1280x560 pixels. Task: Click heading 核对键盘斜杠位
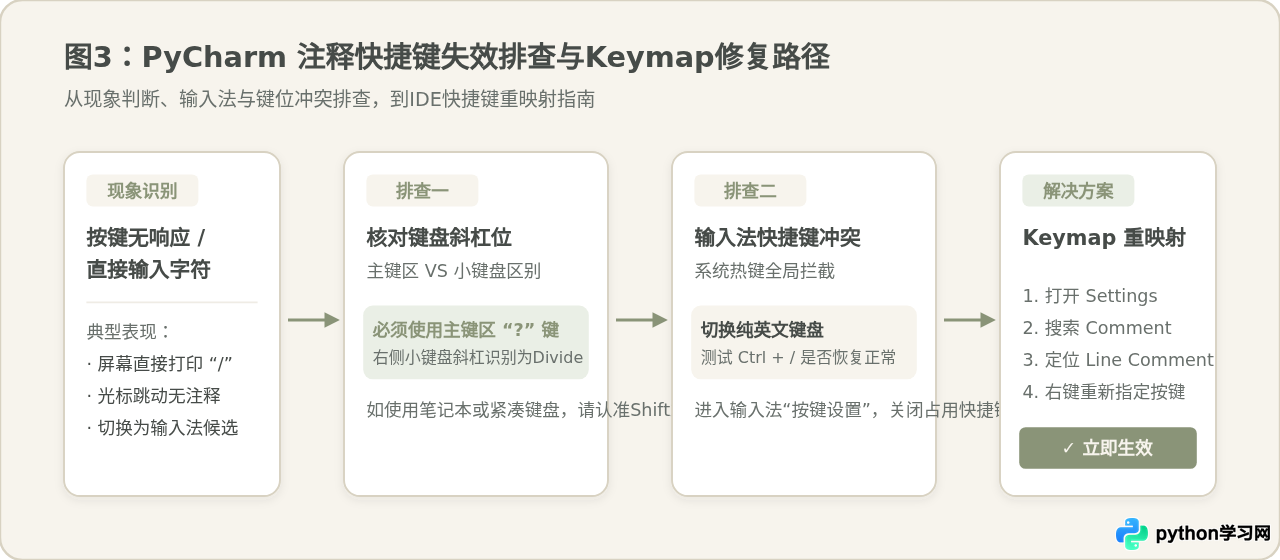(439, 238)
